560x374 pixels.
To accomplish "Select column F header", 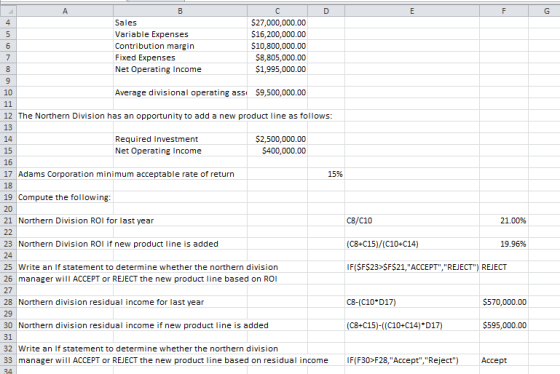I will [x=504, y=11].
